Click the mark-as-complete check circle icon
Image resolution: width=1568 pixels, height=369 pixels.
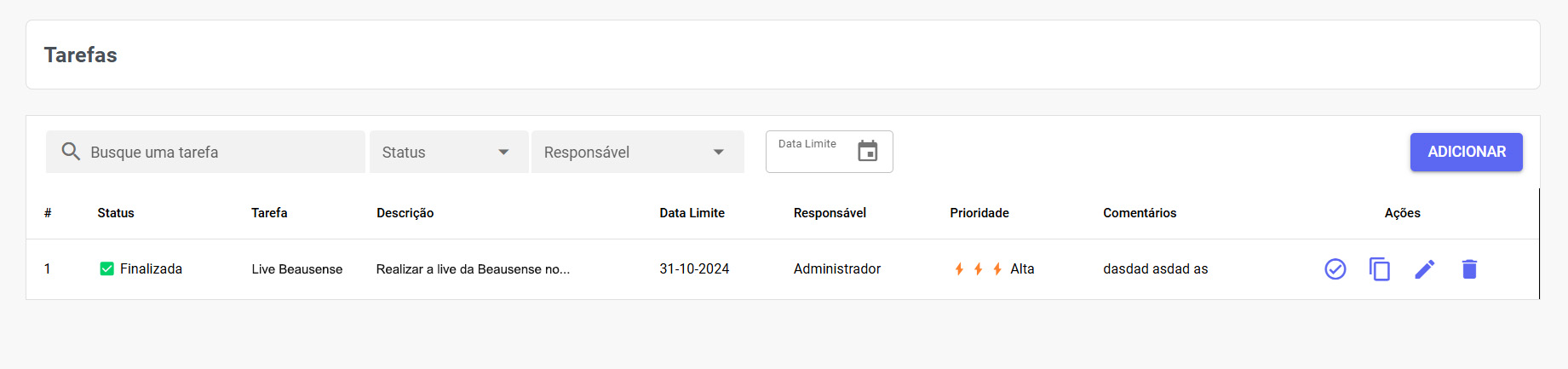point(1335,269)
